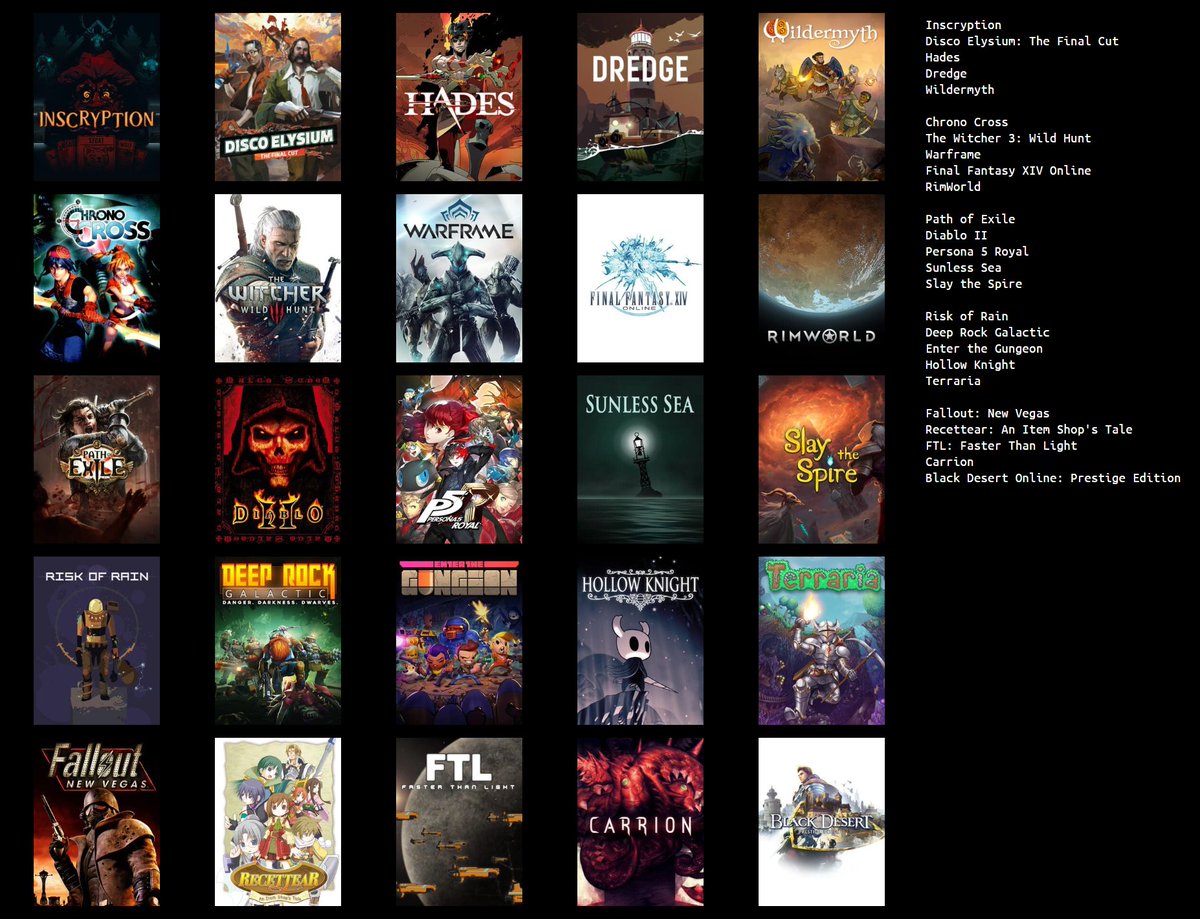Screen dimensions: 1200x919
Task: Click 'Hollow Knight' in the title list
Action: click(x=970, y=364)
